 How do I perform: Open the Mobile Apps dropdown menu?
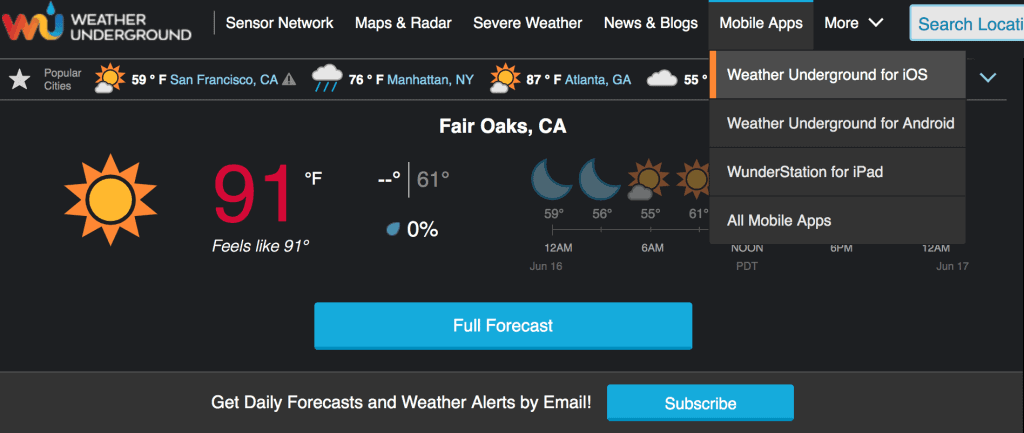point(761,24)
